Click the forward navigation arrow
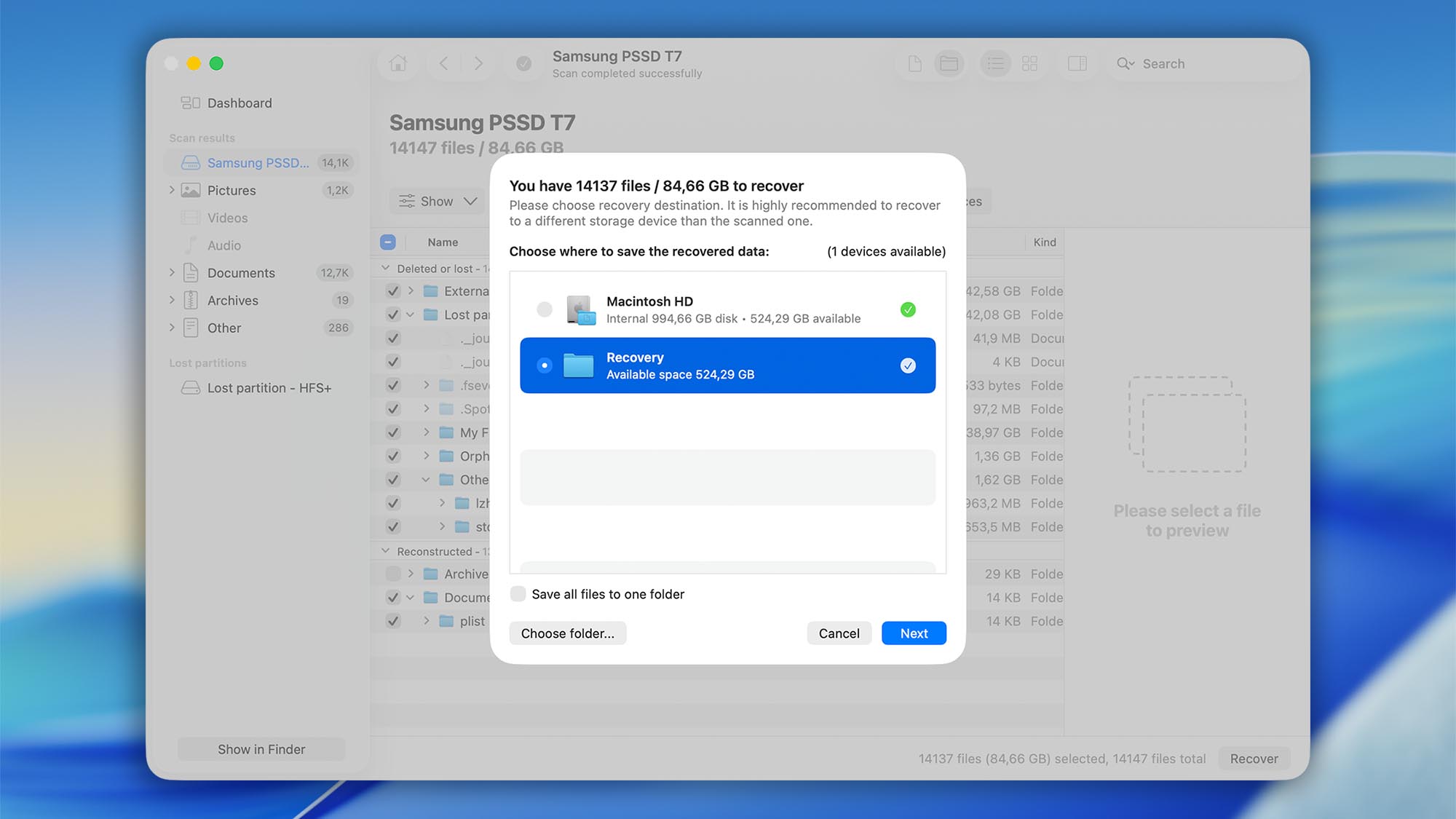 click(x=478, y=63)
